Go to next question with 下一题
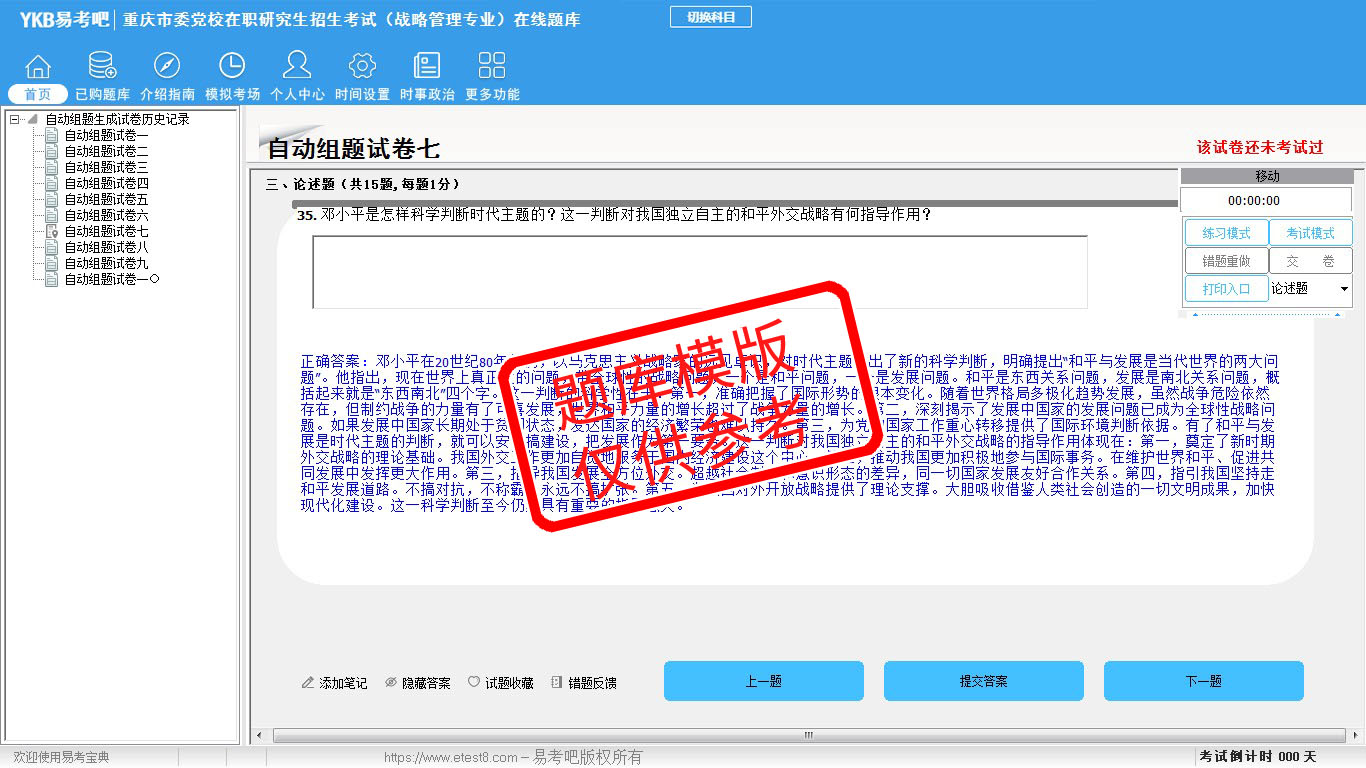1366x768 pixels. click(1203, 681)
